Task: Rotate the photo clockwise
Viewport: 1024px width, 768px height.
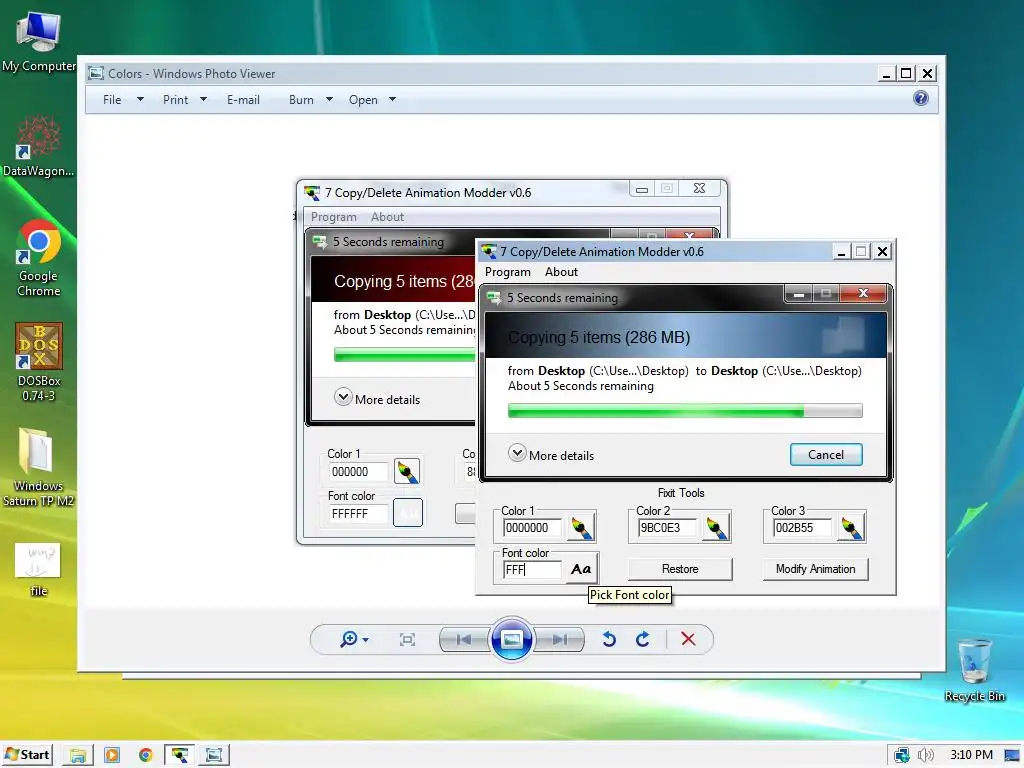Action: tap(643, 639)
